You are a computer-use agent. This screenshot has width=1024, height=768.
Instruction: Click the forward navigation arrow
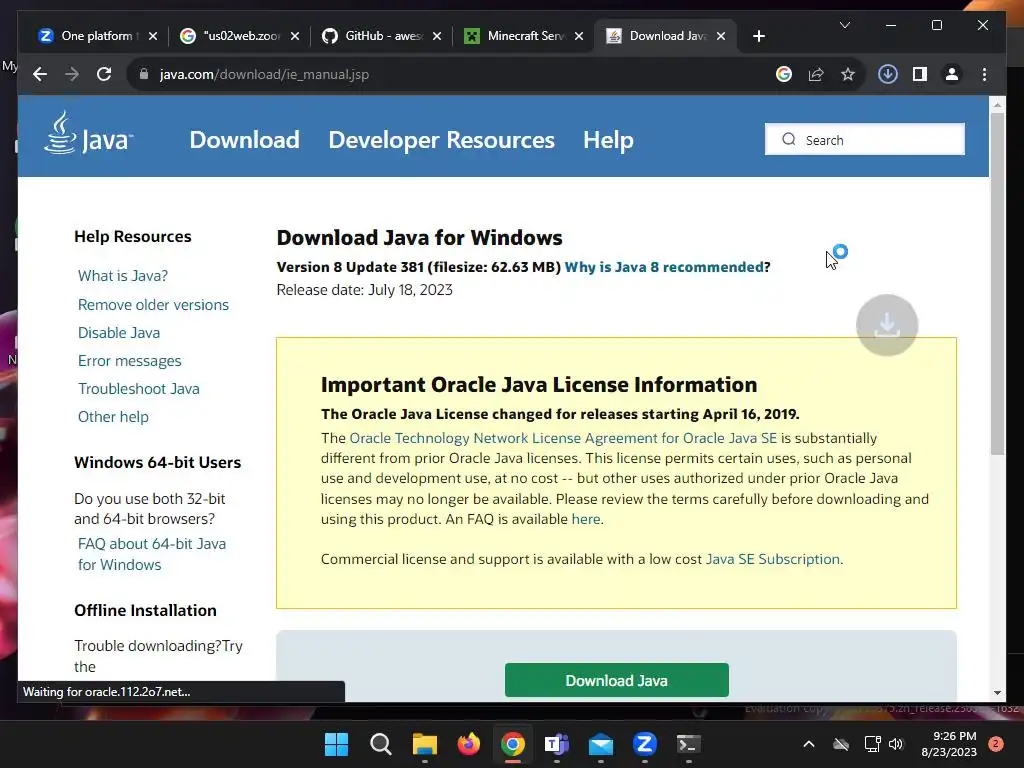(72, 74)
